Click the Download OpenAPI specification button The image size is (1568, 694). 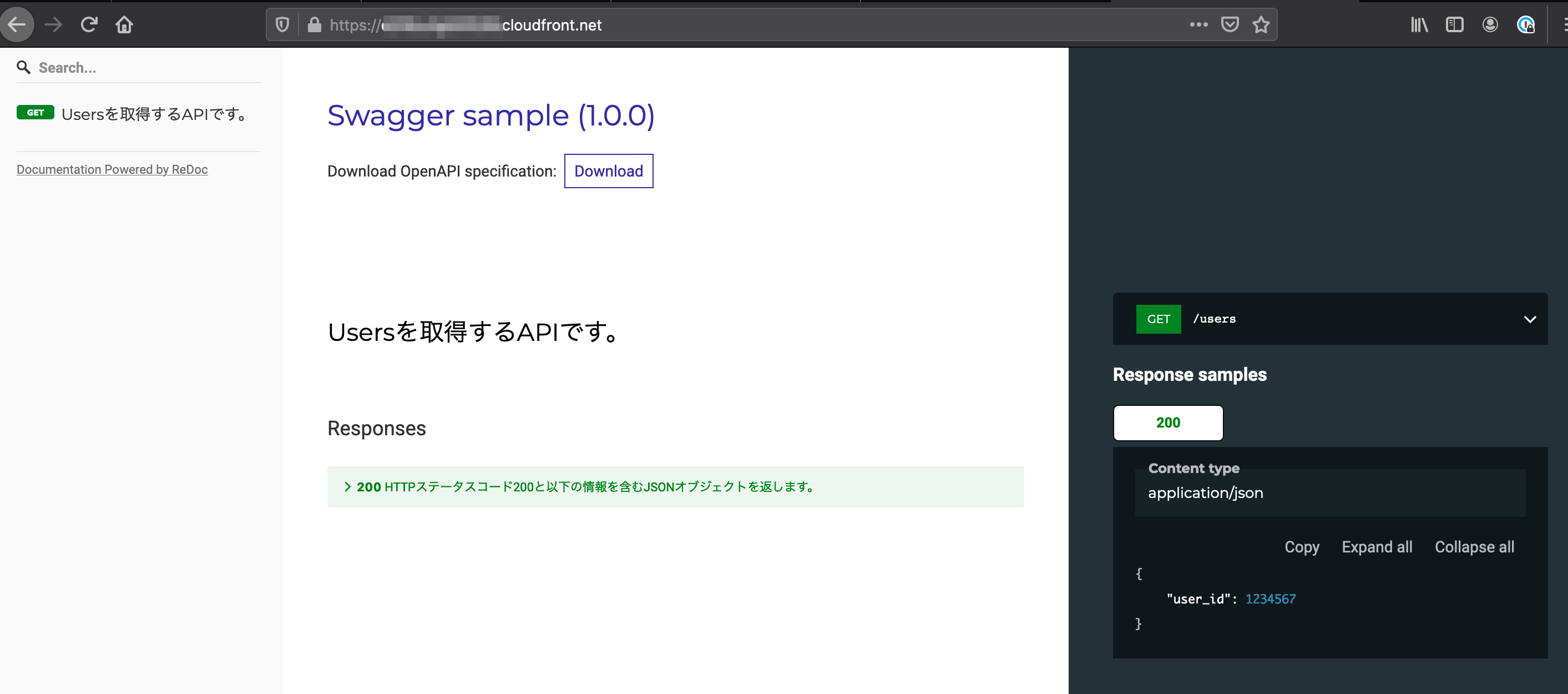pos(608,171)
